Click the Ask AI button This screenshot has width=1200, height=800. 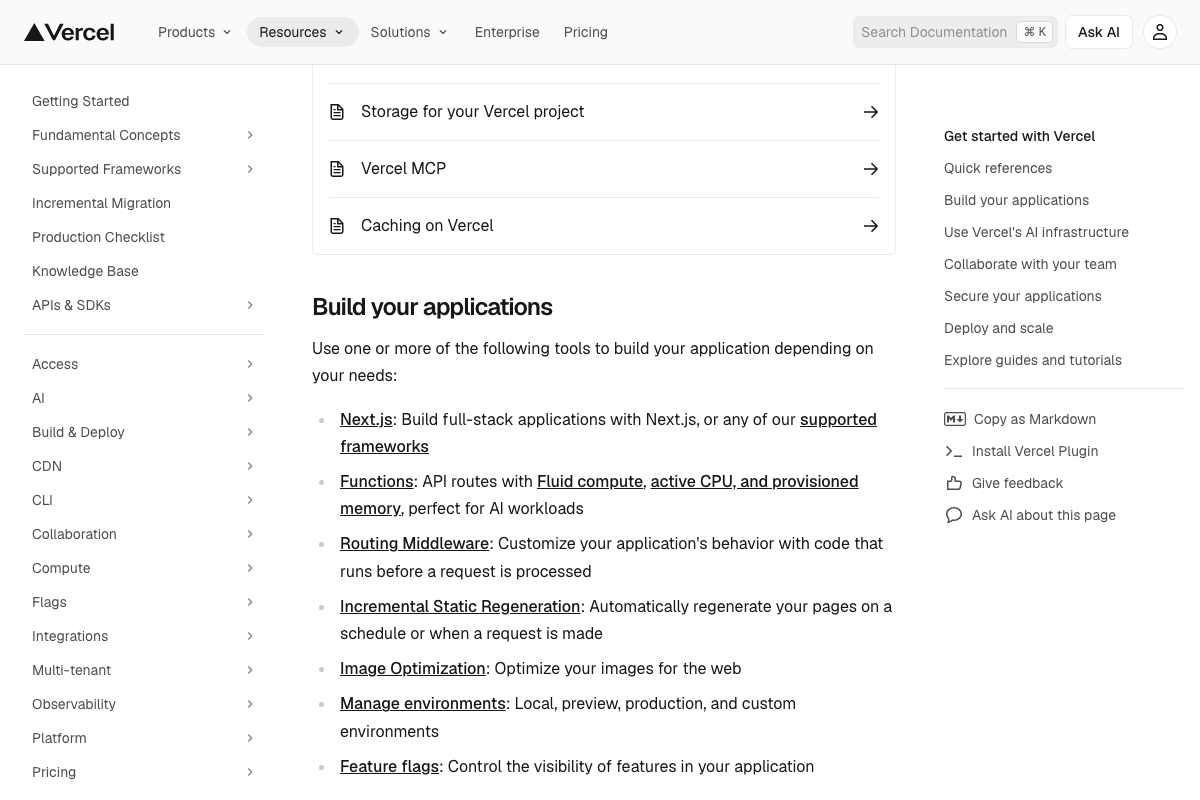pos(1099,32)
